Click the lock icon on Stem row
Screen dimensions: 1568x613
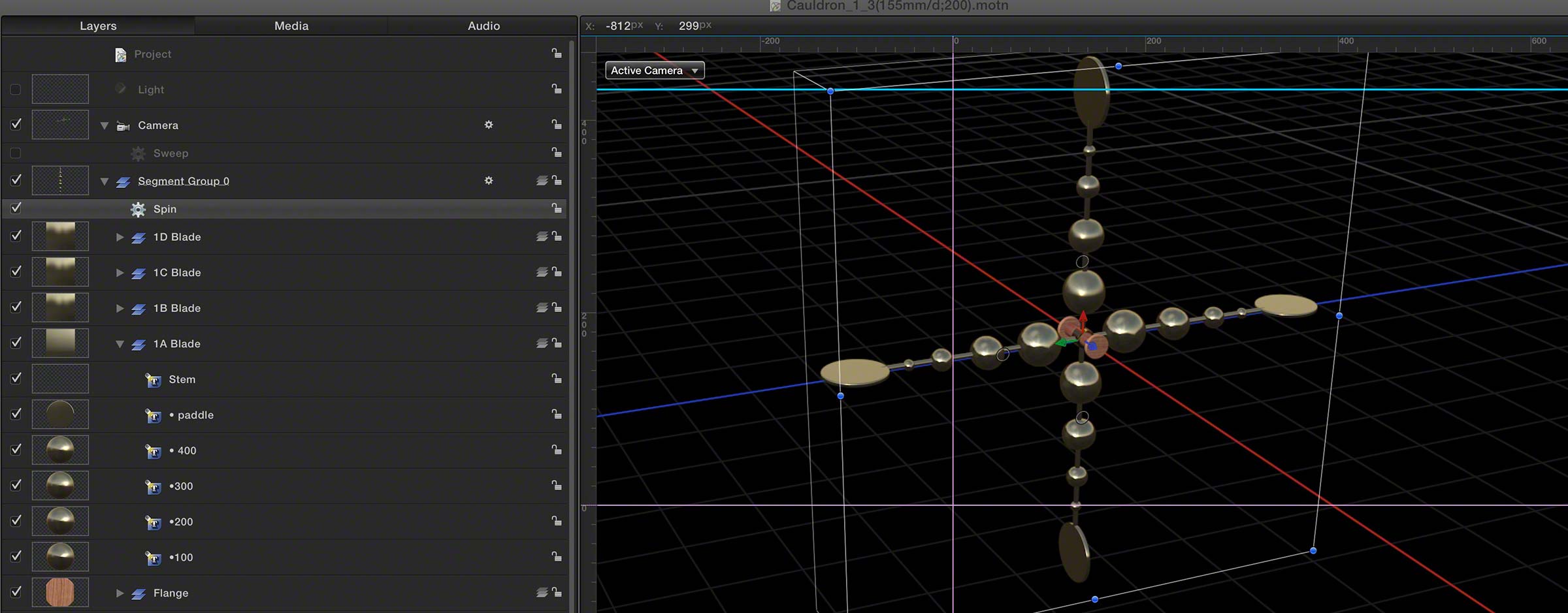(556, 379)
